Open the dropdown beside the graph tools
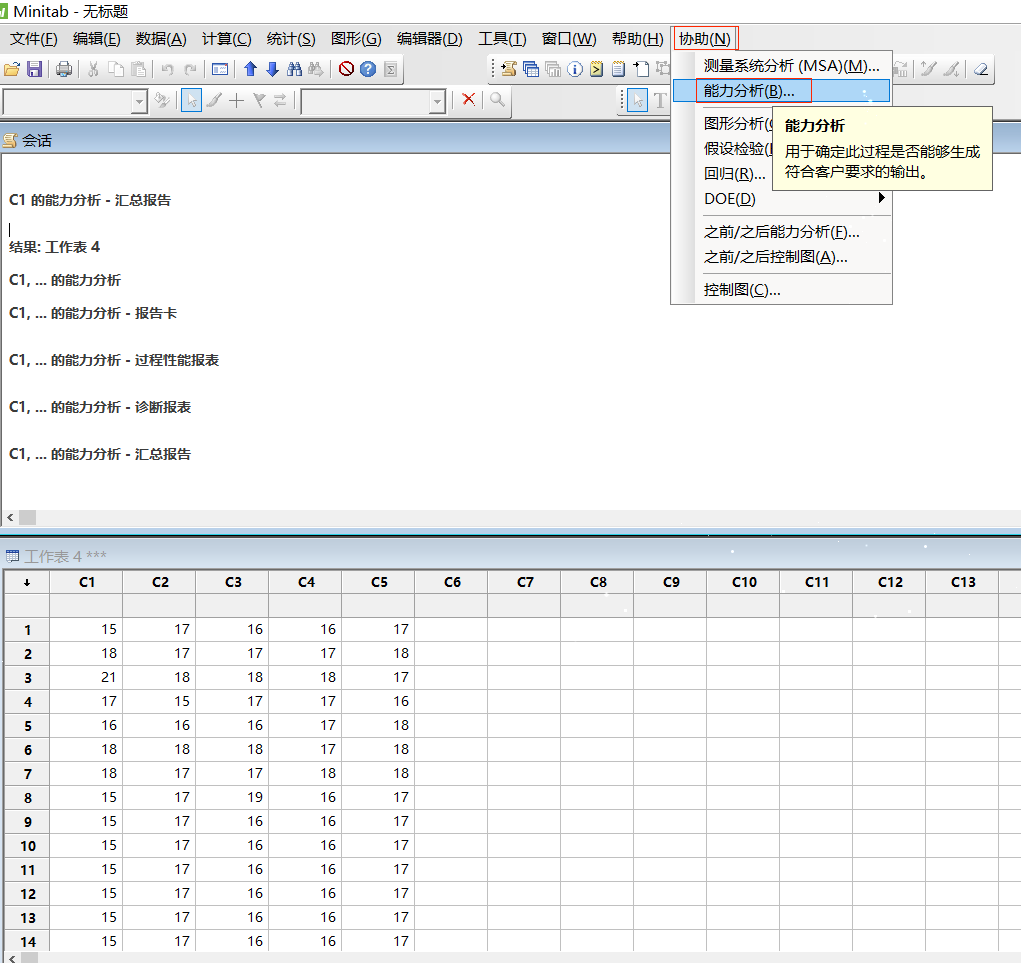Viewport: 1021px width, 963px height. coord(438,99)
